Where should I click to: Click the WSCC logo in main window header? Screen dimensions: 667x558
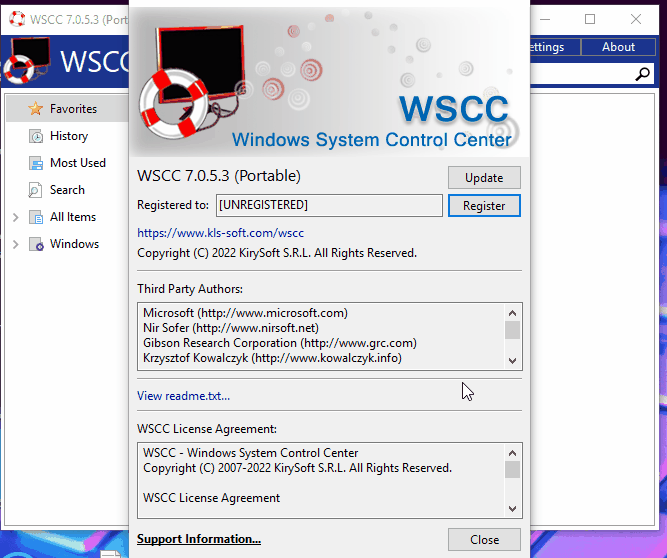point(26,60)
